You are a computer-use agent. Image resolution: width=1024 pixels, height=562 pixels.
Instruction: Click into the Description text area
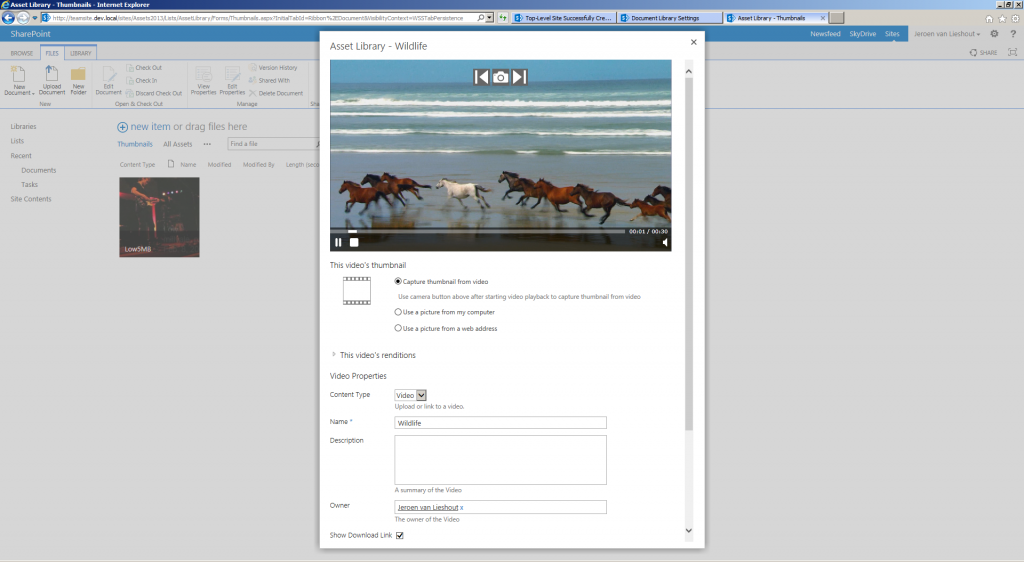[x=500, y=460]
